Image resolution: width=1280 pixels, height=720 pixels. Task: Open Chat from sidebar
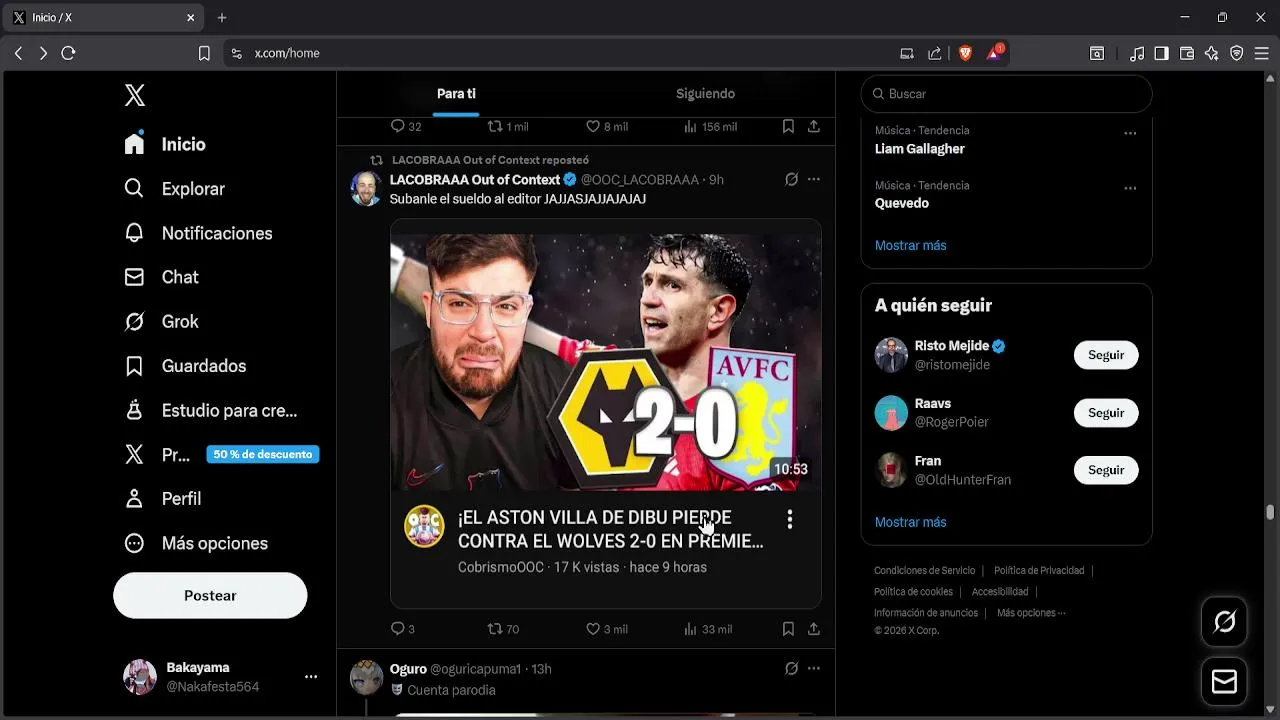(x=161, y=277)
